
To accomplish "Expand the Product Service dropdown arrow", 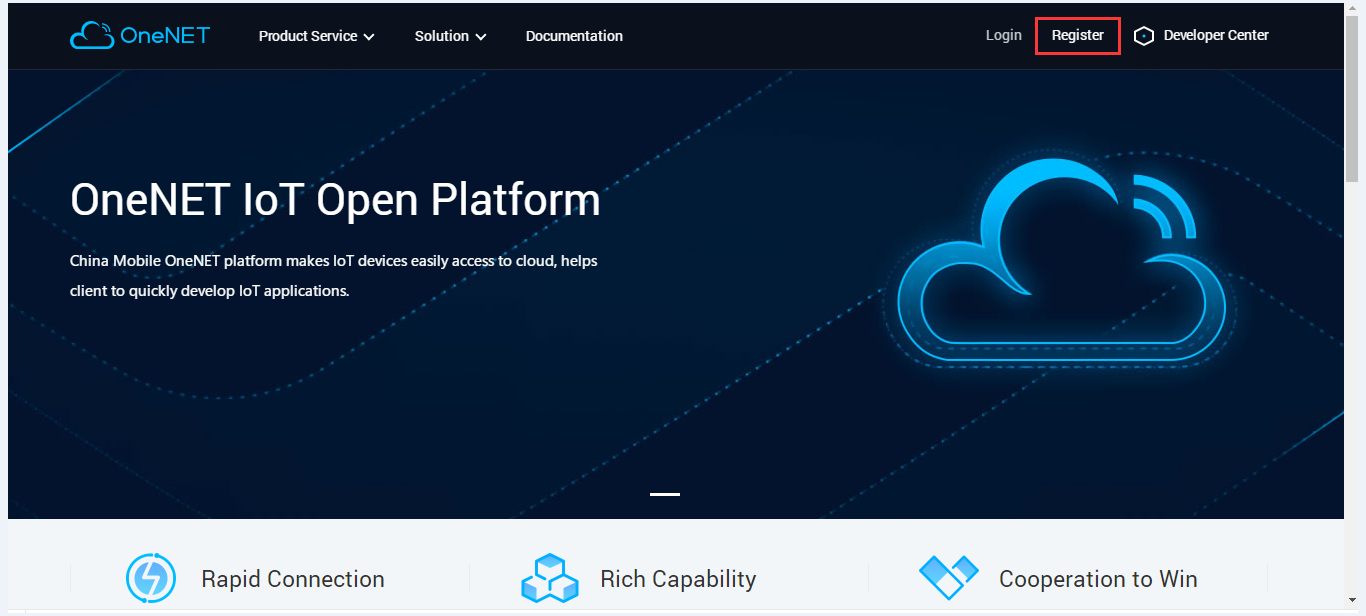I will coord(369,37).
